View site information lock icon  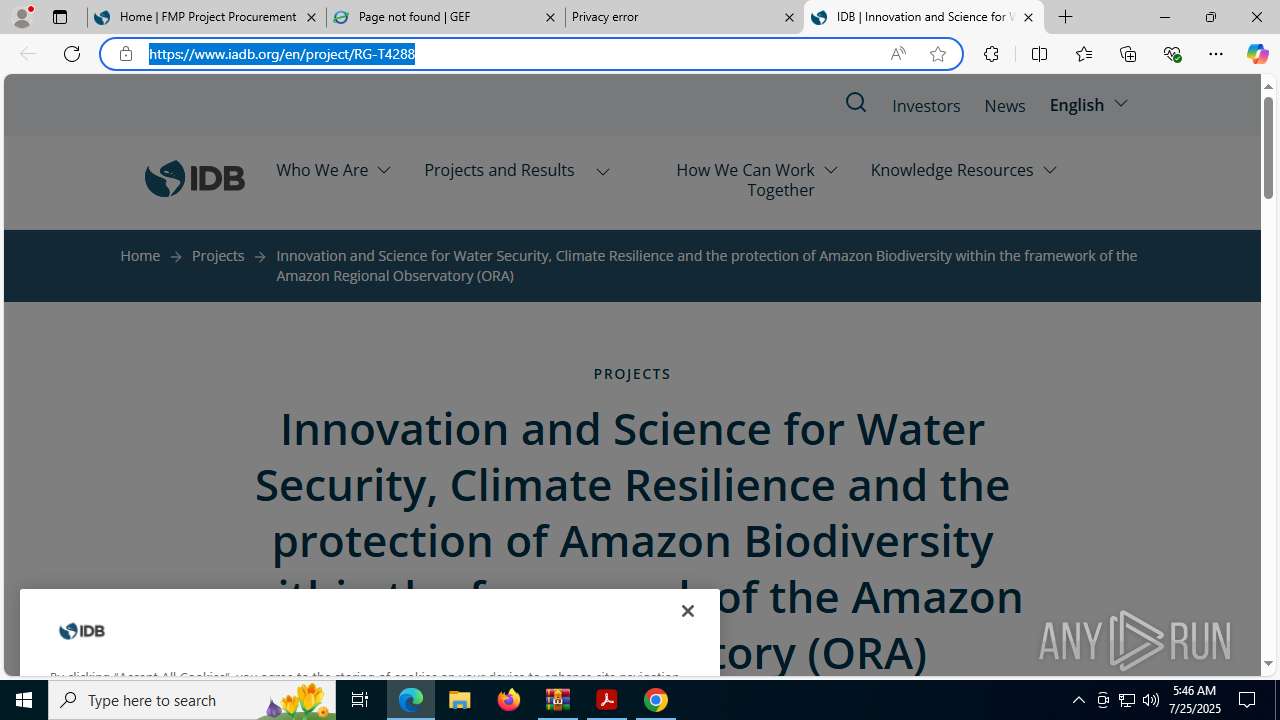point(126,54)
